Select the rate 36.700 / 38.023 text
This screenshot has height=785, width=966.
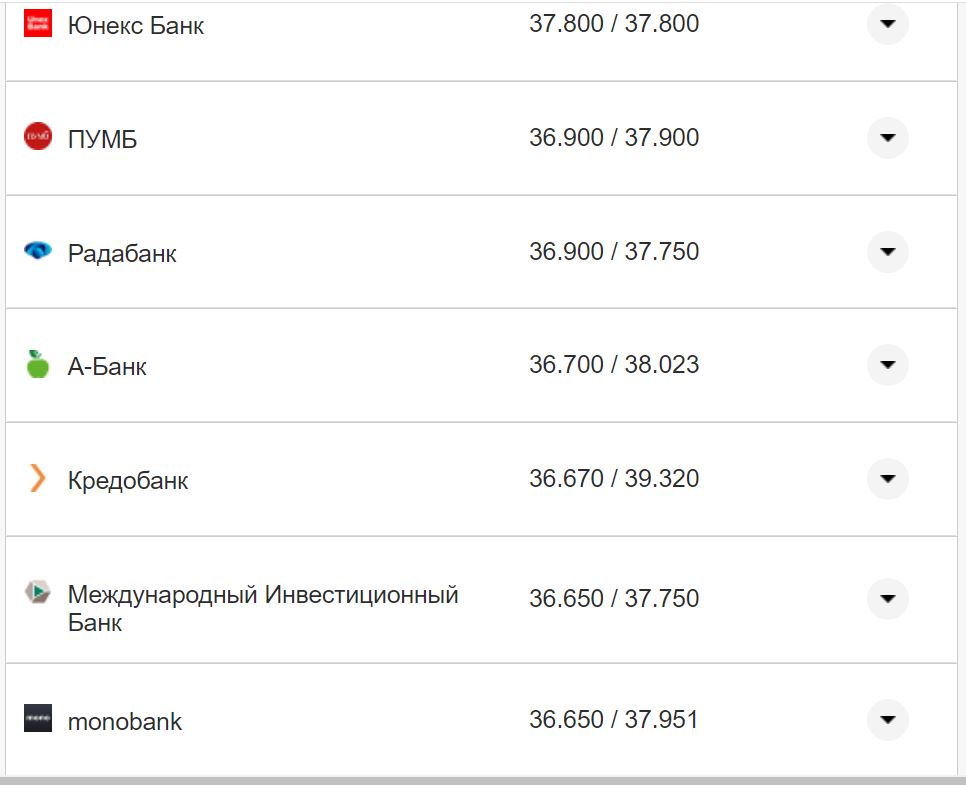point(614,365)
